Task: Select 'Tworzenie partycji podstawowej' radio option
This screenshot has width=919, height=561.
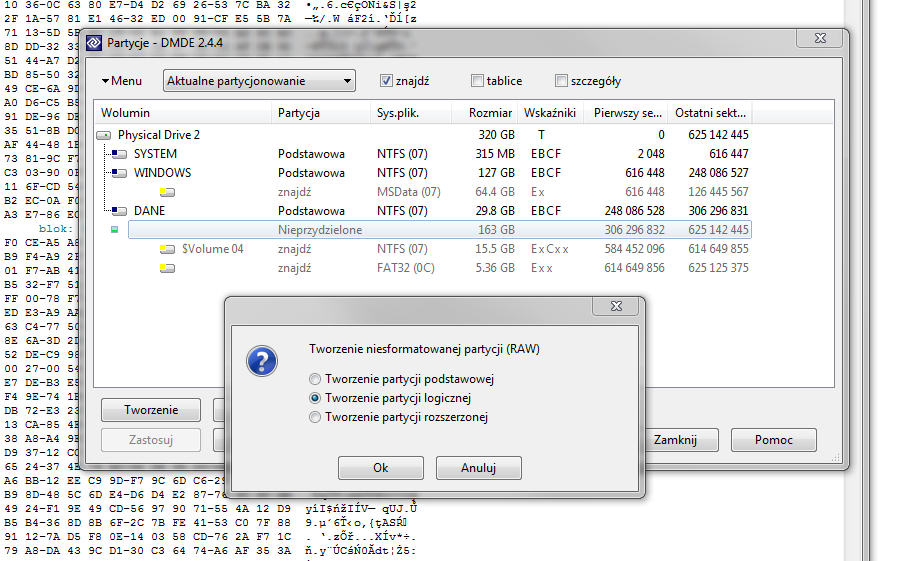Action: 315,379
